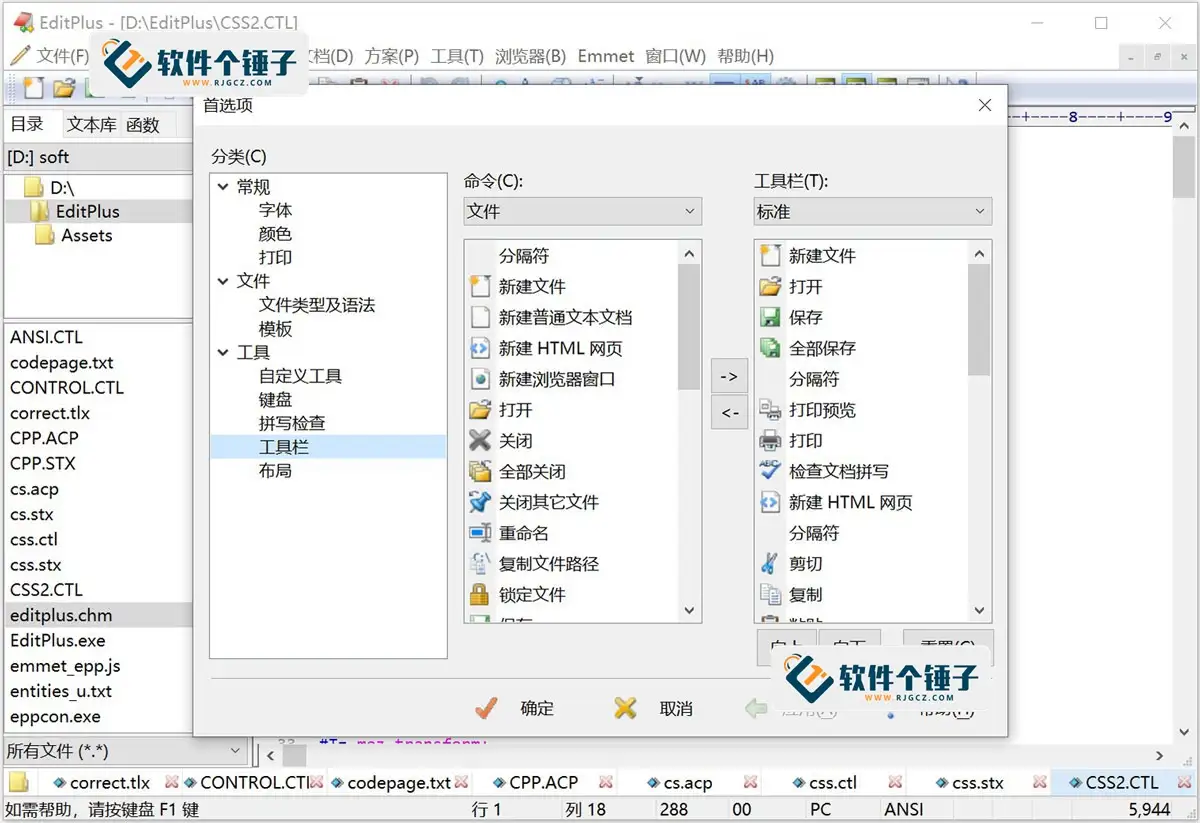Screen dimensions: 1200x823
Task: Select the 新建浏览器窗口 icon command
Action: click(480, 379)
